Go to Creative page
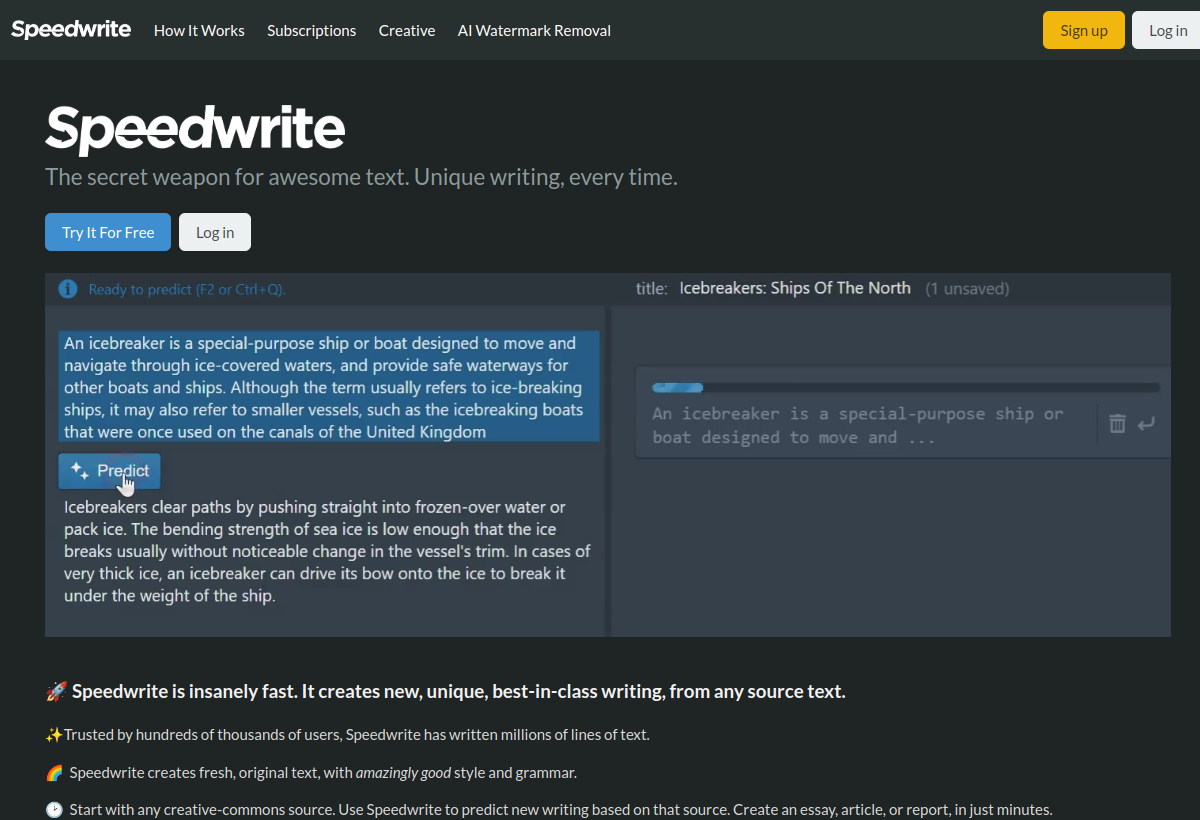The width and height of the screenshot is (1200, 820). pyautogui.click(x=407, y=30)
